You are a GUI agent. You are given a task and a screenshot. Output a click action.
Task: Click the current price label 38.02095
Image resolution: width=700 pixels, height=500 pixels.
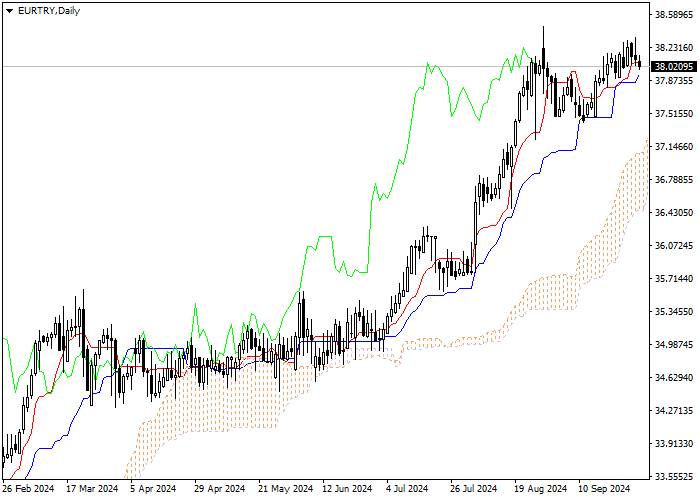674,67
